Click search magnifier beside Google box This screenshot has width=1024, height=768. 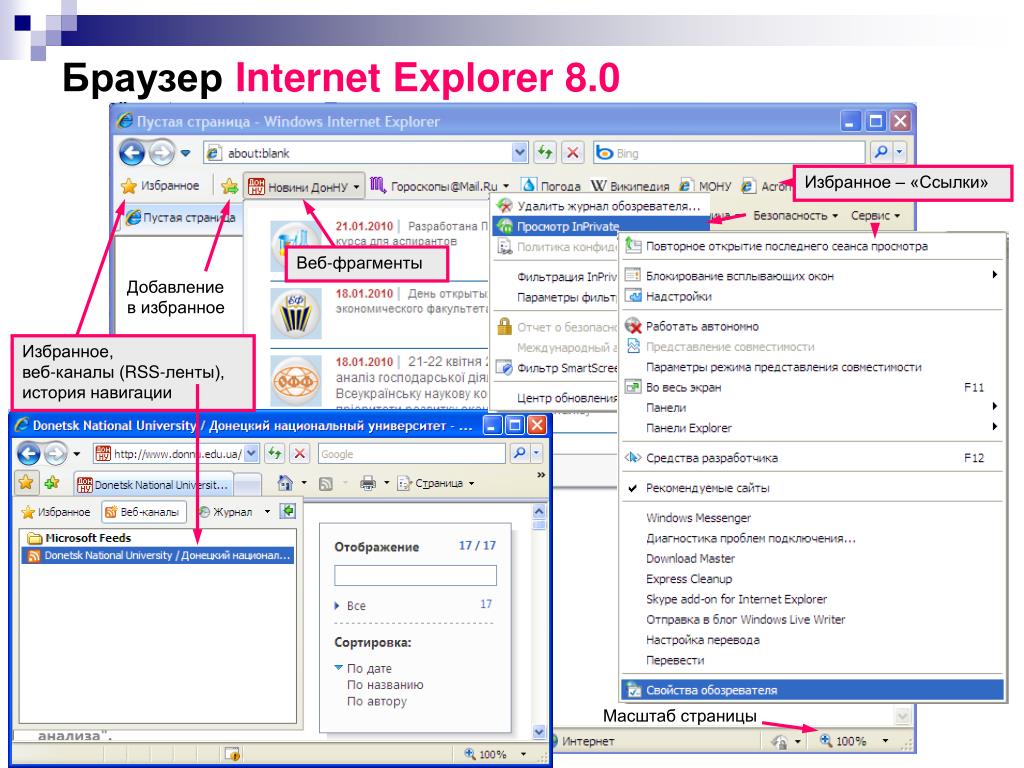[519, 453]
